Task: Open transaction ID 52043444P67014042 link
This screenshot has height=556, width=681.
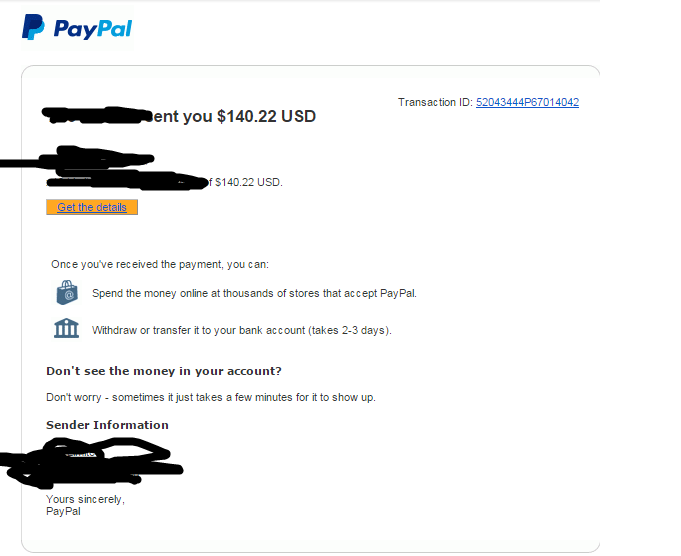Action: (527, 102)
